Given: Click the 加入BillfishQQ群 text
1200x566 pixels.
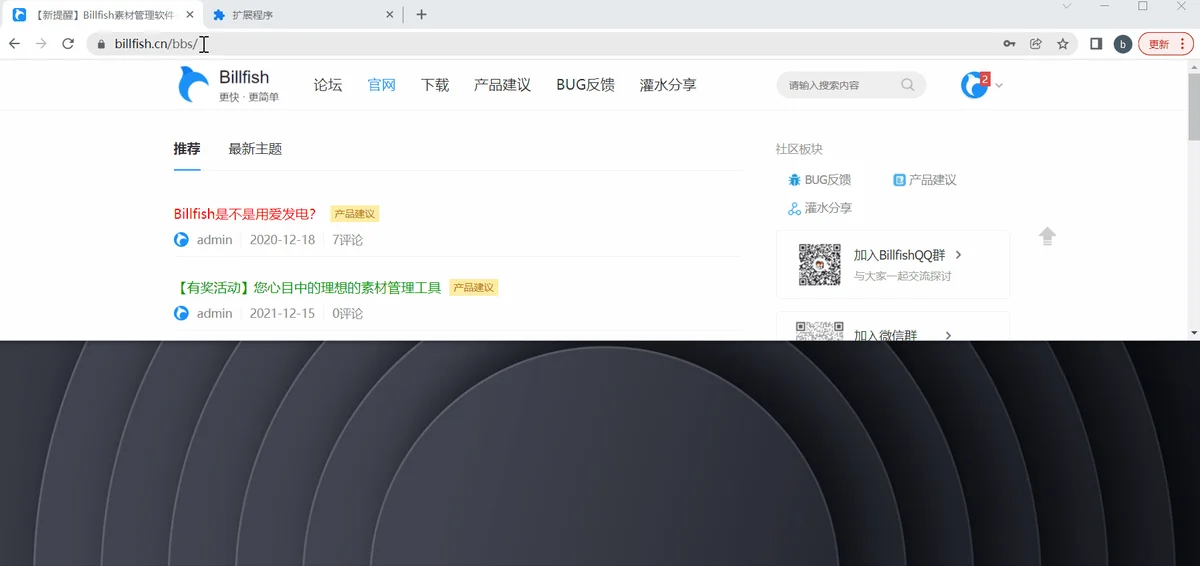Looking at the screenshot, I should pos(899,255).
